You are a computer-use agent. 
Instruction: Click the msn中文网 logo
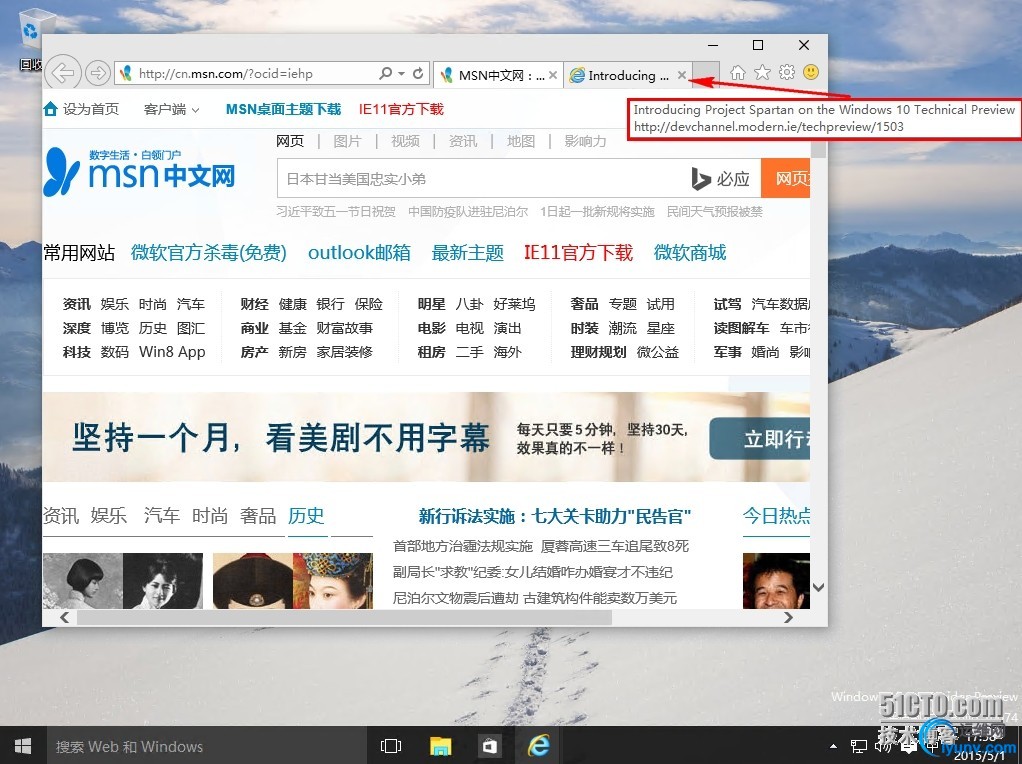(x=139, y=172)
